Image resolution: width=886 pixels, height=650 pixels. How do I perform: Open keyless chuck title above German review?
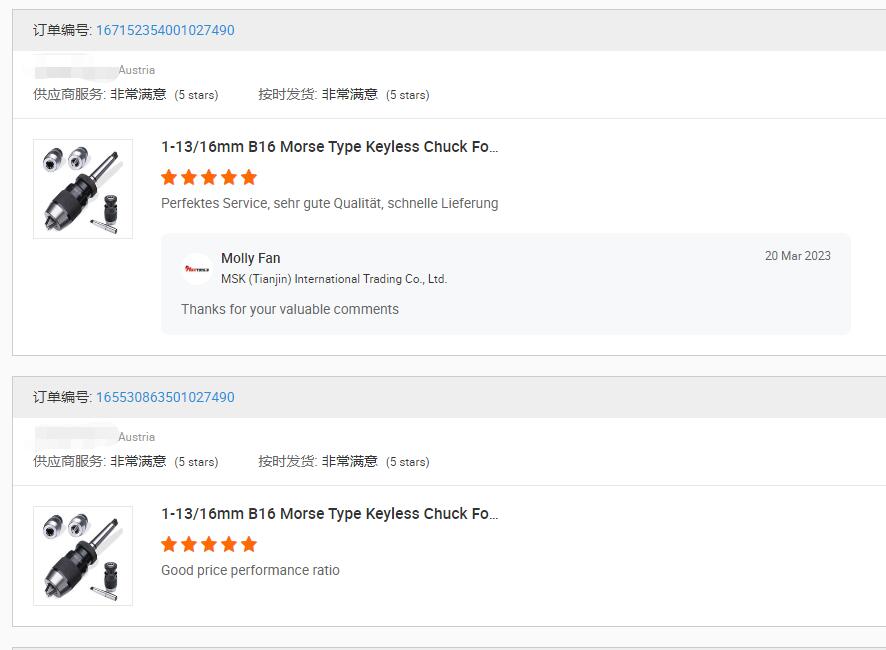[x=329, y=147]
